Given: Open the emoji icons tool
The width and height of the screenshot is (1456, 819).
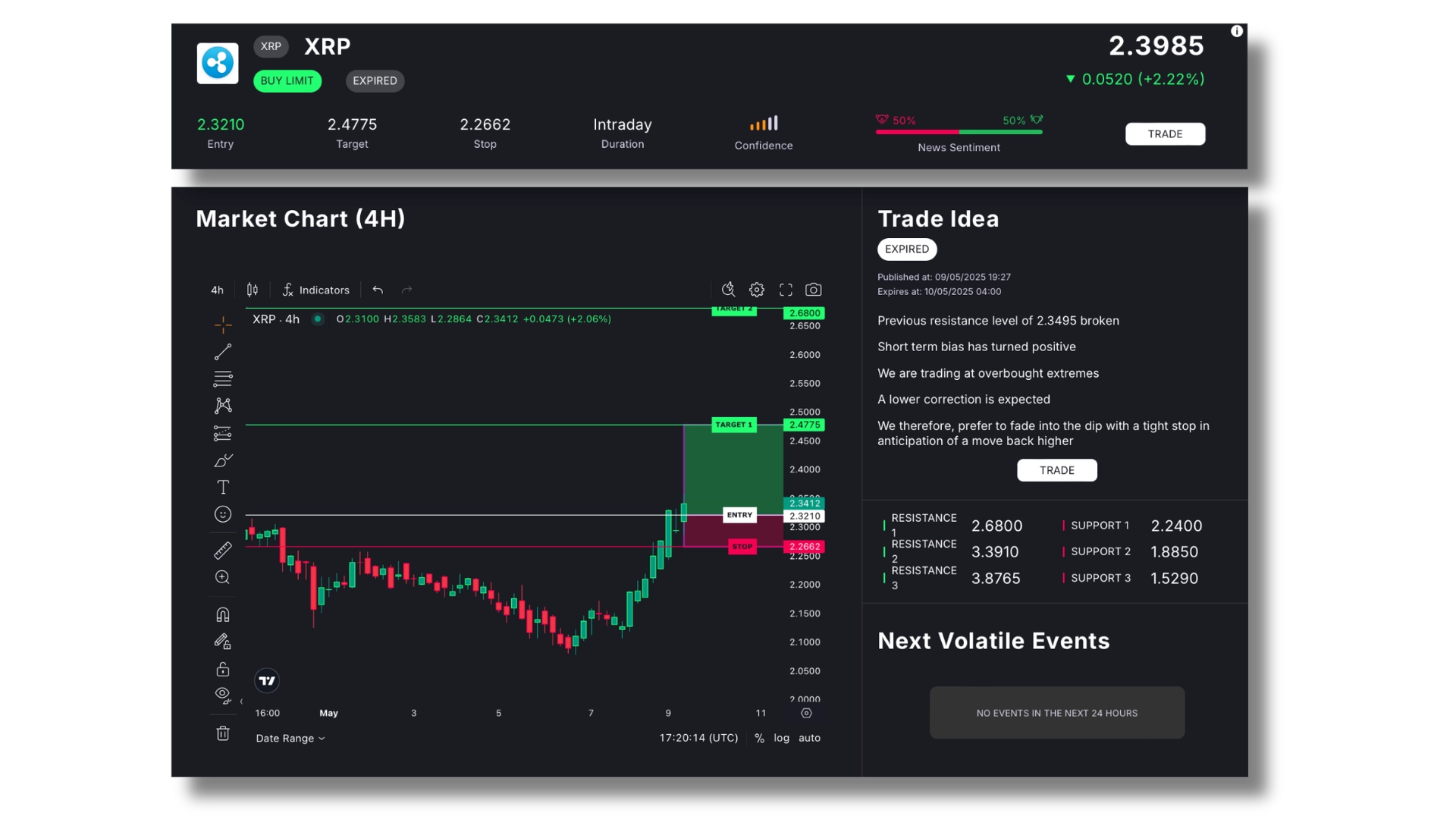Looking at the screenshot, I should [x=223, y=514].
